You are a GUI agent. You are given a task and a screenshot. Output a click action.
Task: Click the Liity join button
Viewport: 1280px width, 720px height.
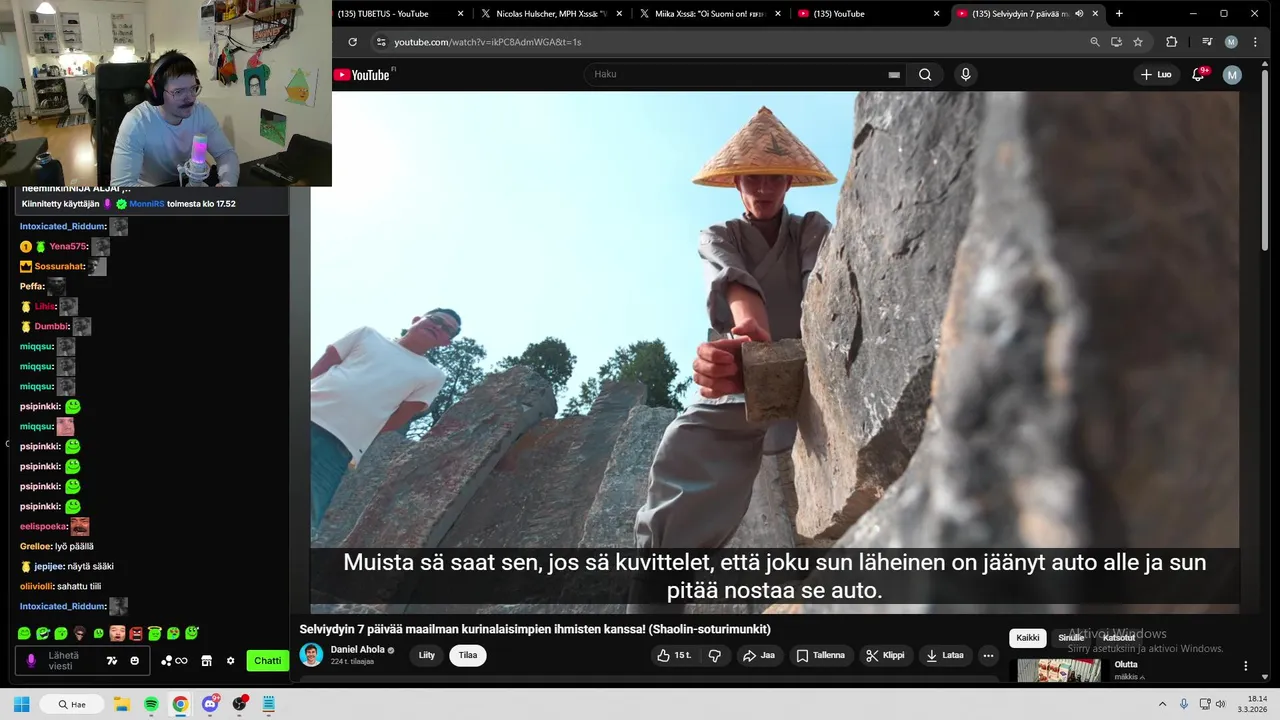(x=427, y=656)
